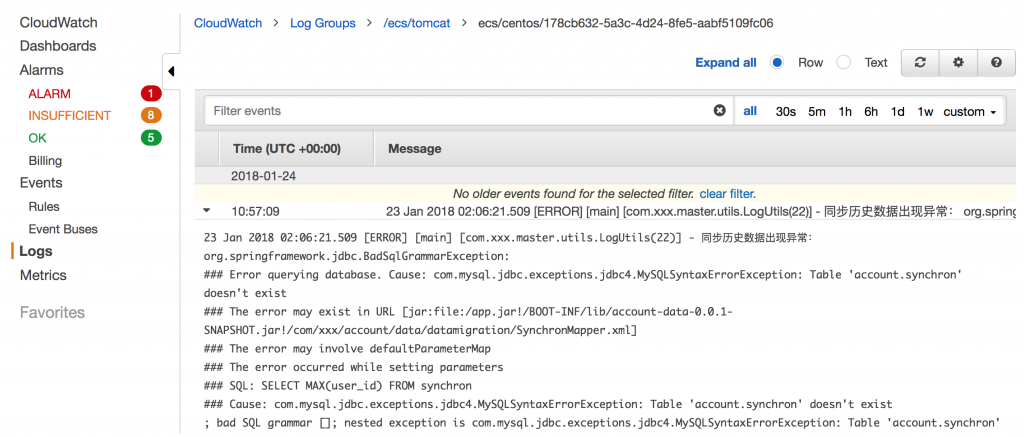Click the orange INSUFFICIENT count badge 8
The width and height of the screenshot is (1024, 437).
151,116
